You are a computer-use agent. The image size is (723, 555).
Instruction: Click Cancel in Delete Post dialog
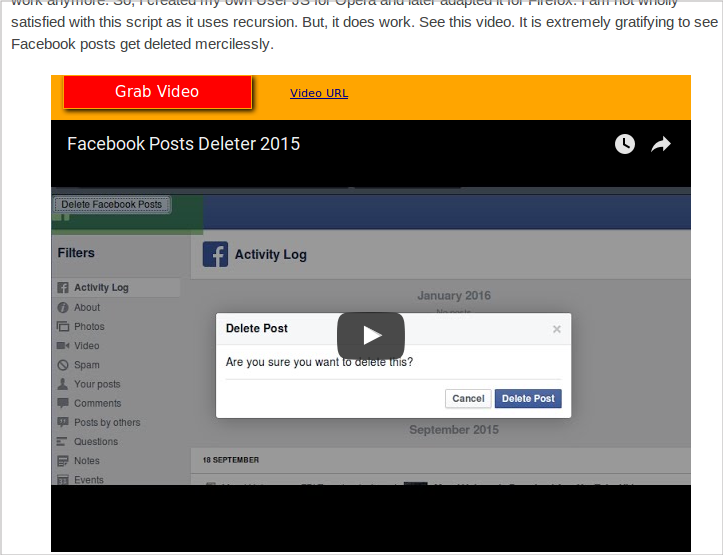pos(468,399)
